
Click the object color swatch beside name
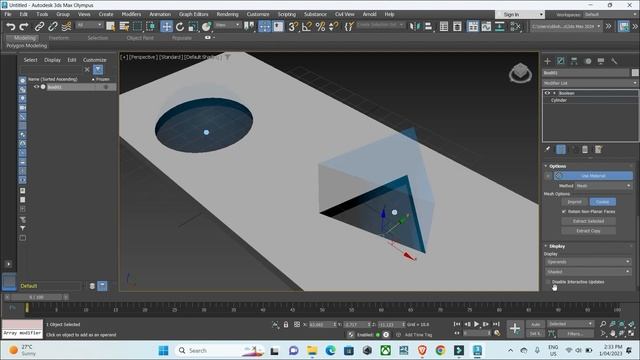point(635,73)
